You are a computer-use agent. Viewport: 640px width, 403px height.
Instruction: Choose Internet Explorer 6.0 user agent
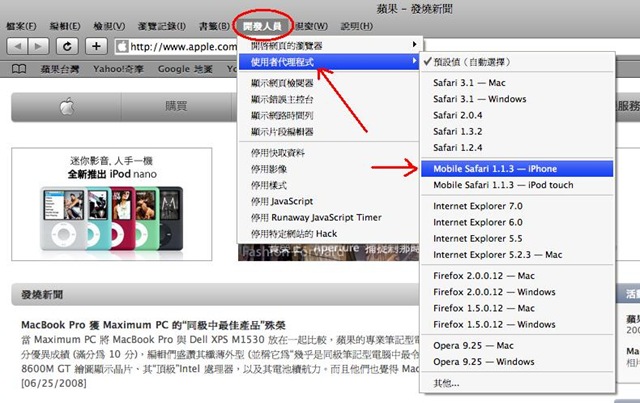517,223
